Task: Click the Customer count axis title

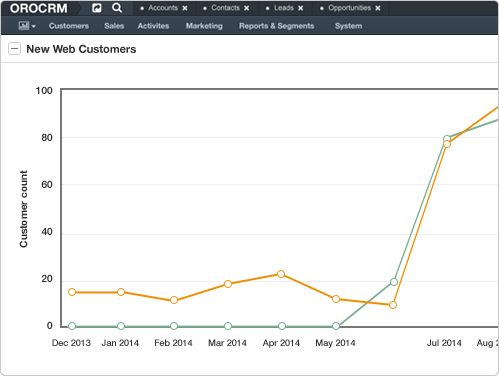Action: click(24, 209)
